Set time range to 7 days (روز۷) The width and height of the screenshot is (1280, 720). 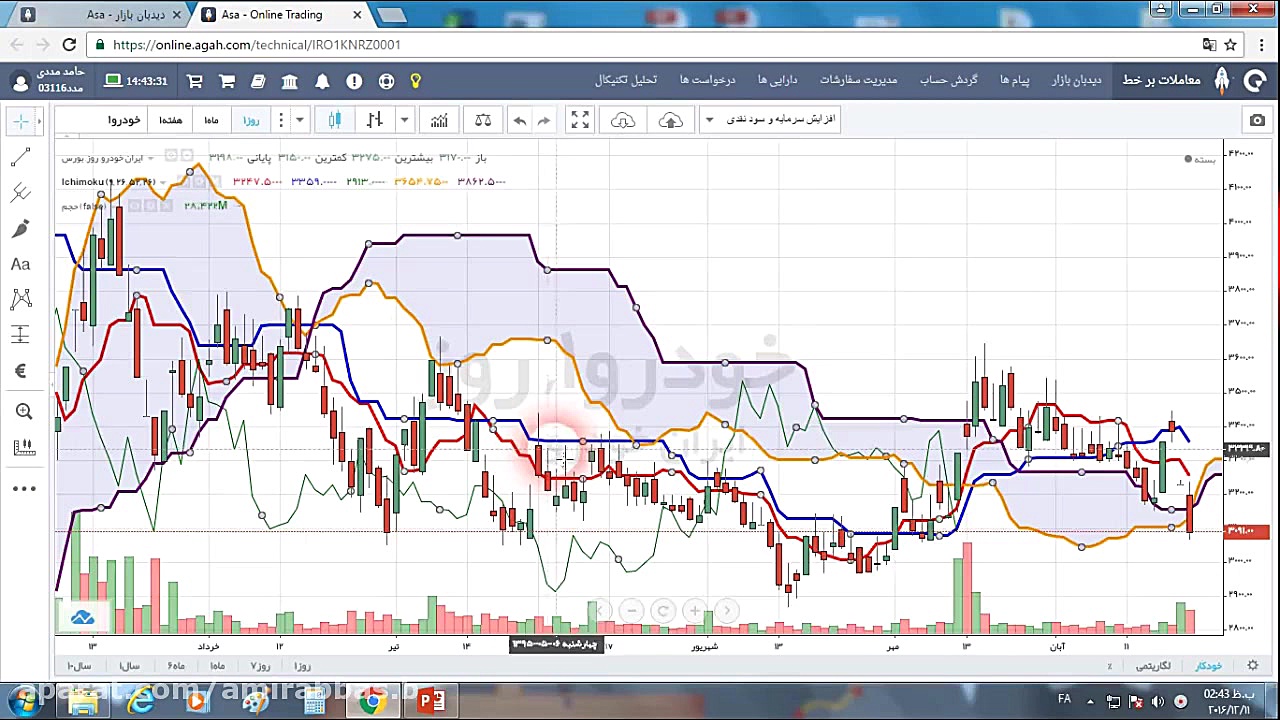(260, 666)
